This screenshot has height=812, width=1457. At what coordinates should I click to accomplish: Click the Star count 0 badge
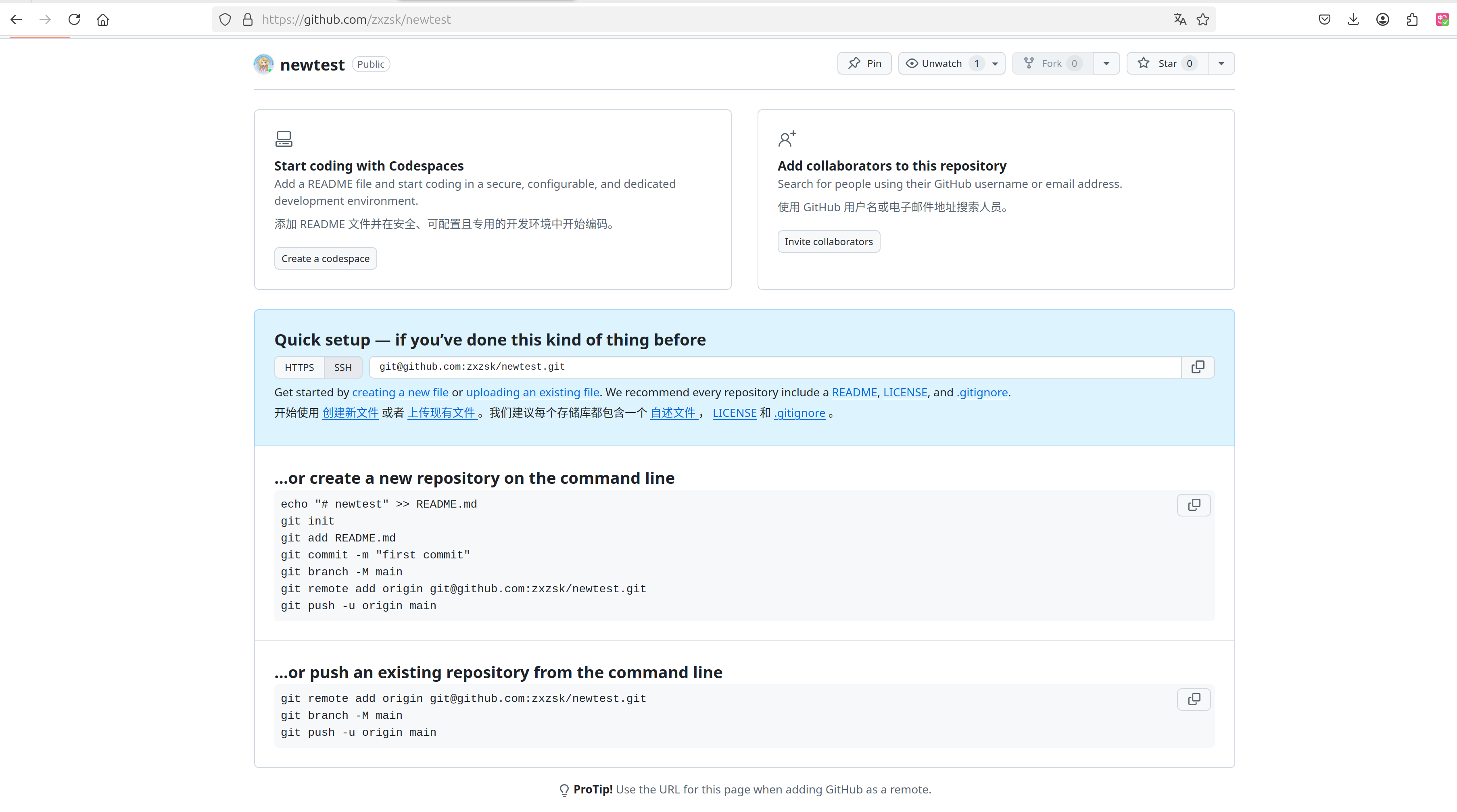[1190, 63]
